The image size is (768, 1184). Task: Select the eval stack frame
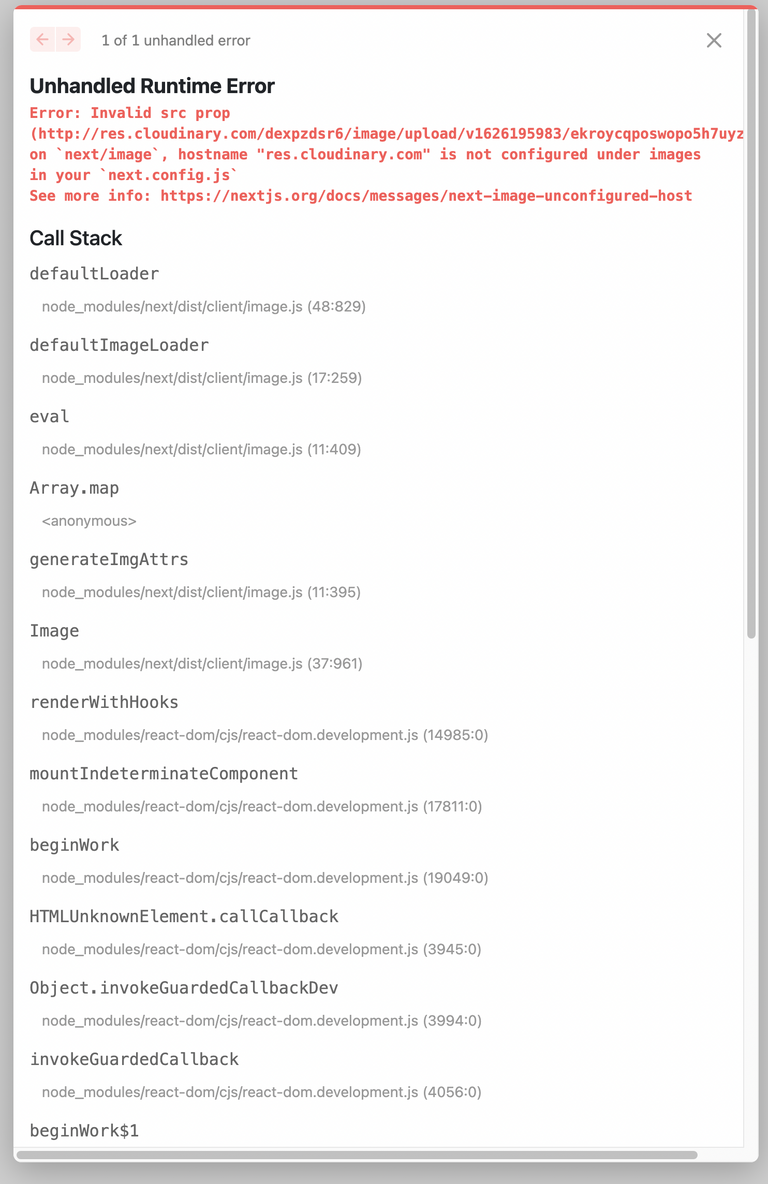point(49,416)
